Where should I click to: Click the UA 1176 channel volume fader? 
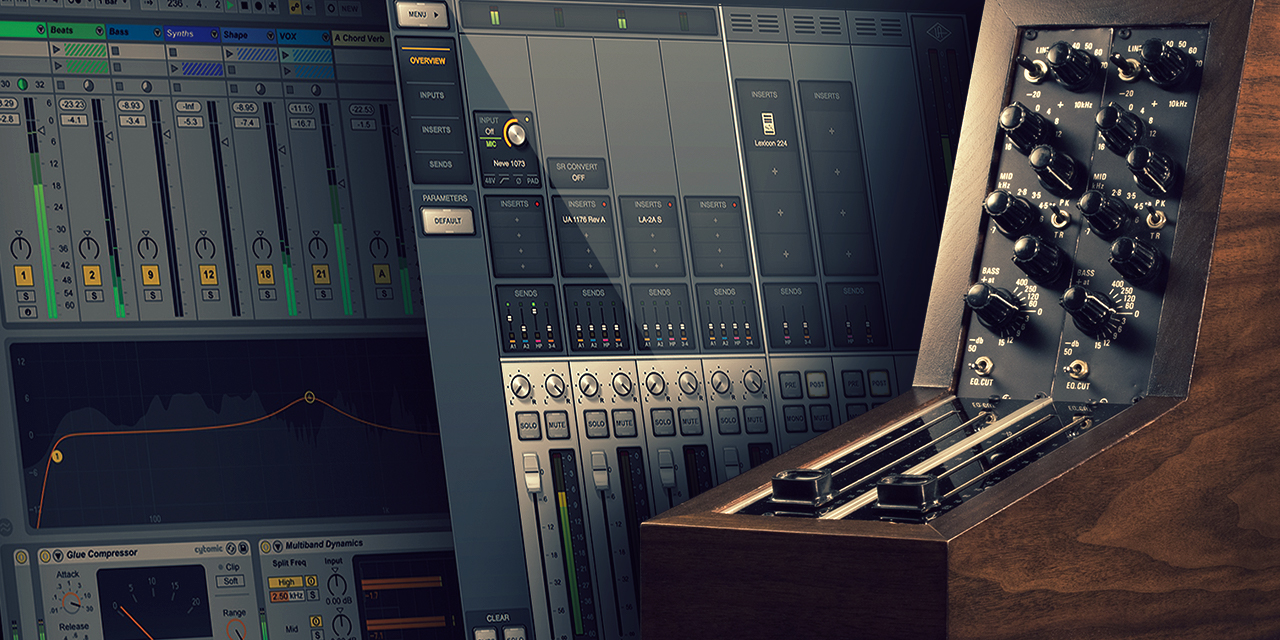coord(600,470)
